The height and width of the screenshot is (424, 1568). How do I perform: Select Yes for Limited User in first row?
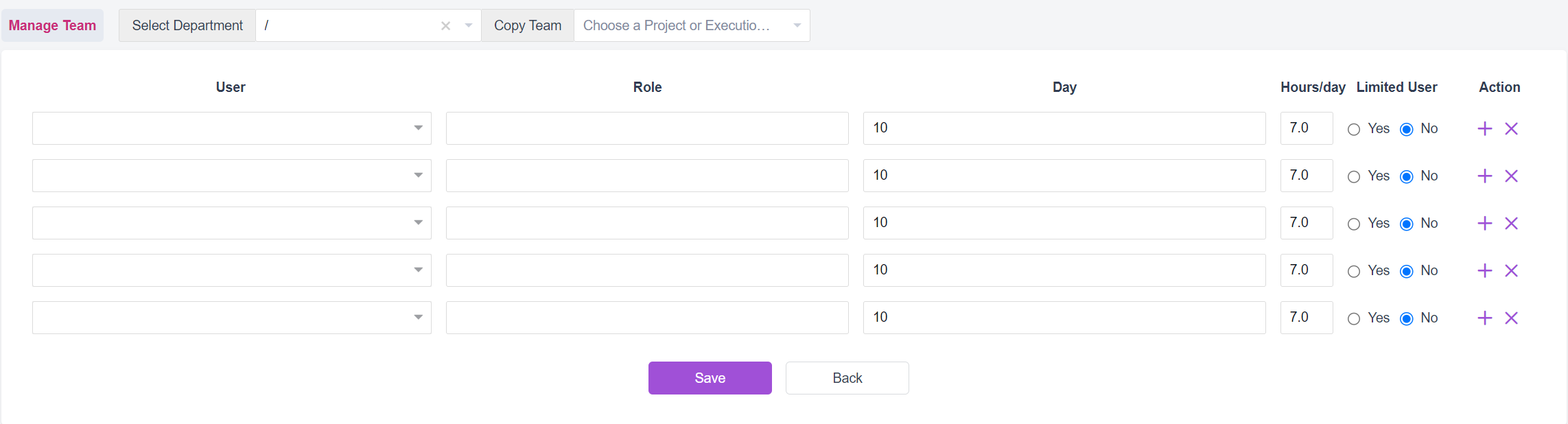pyautogui.click(x=1354, y=130)
